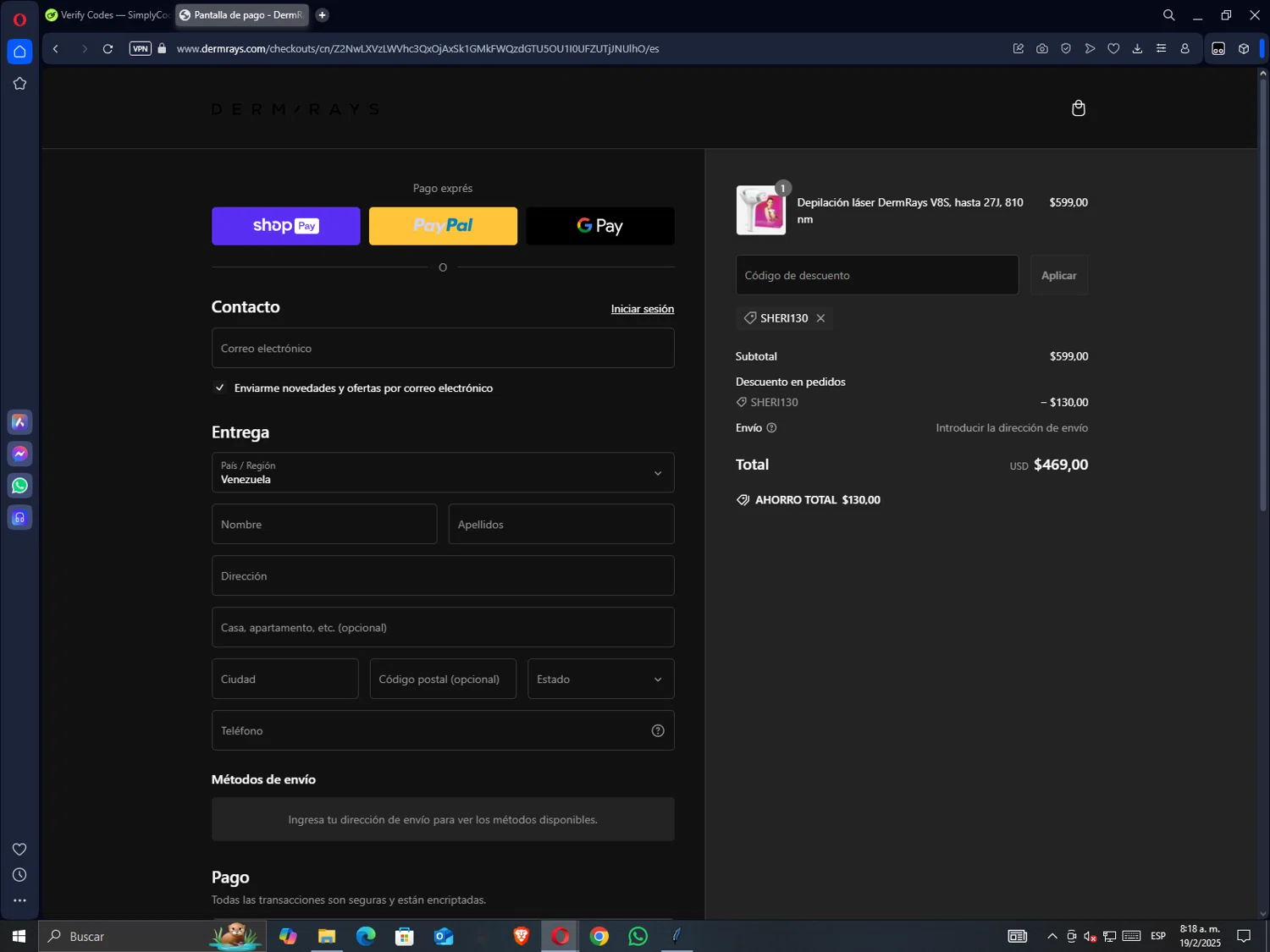Open the País / Región dropdown
1270x952 pixels.
(x=443, y=473)
